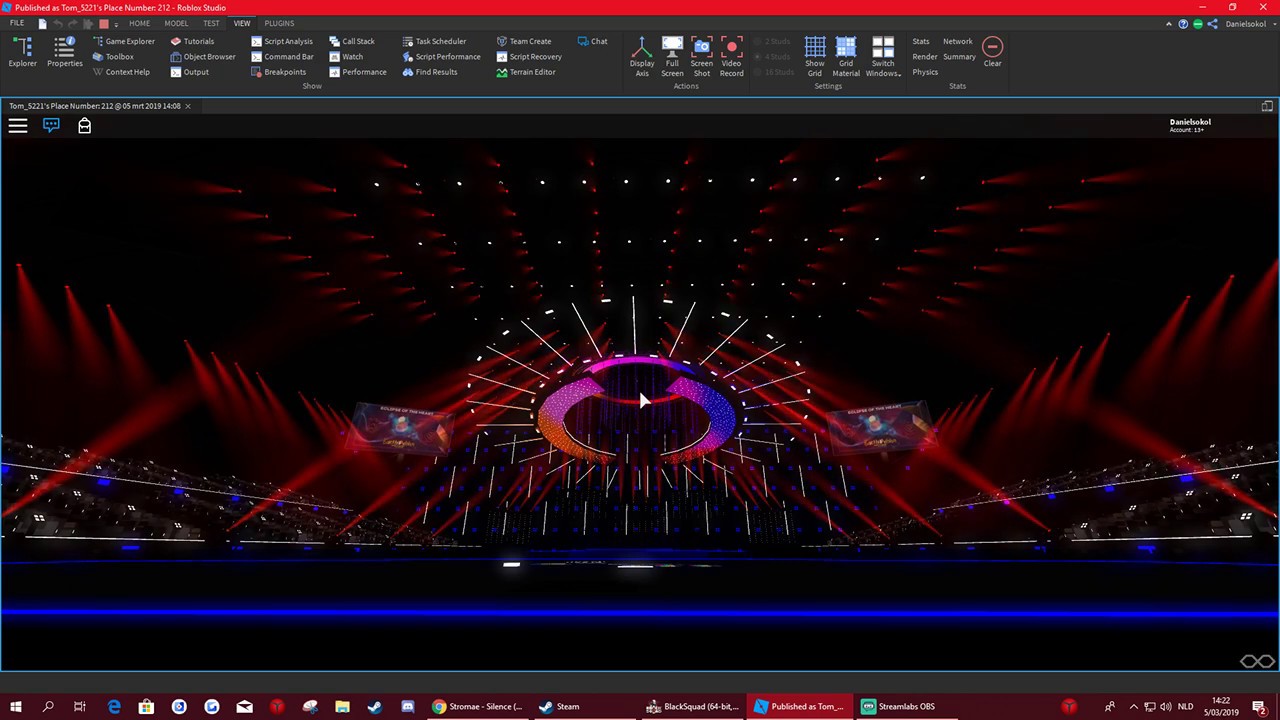1280x720 pixels.
Task: Open BlackSquad taskbar item
Action: [692, 706]
